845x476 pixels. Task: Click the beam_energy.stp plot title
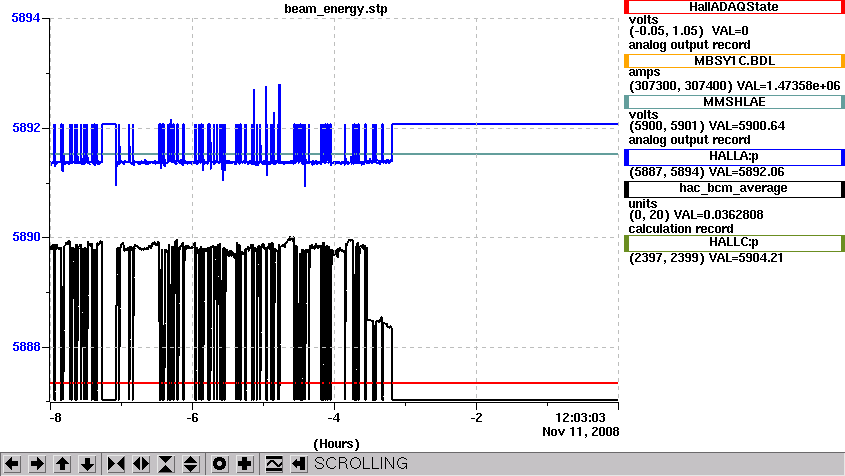pyautogui.click(x=336, y=9)
